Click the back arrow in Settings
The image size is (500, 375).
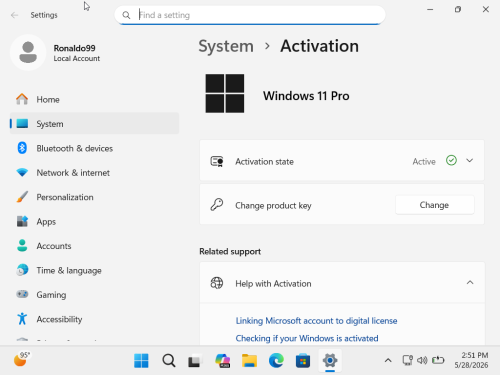point(14,15)
